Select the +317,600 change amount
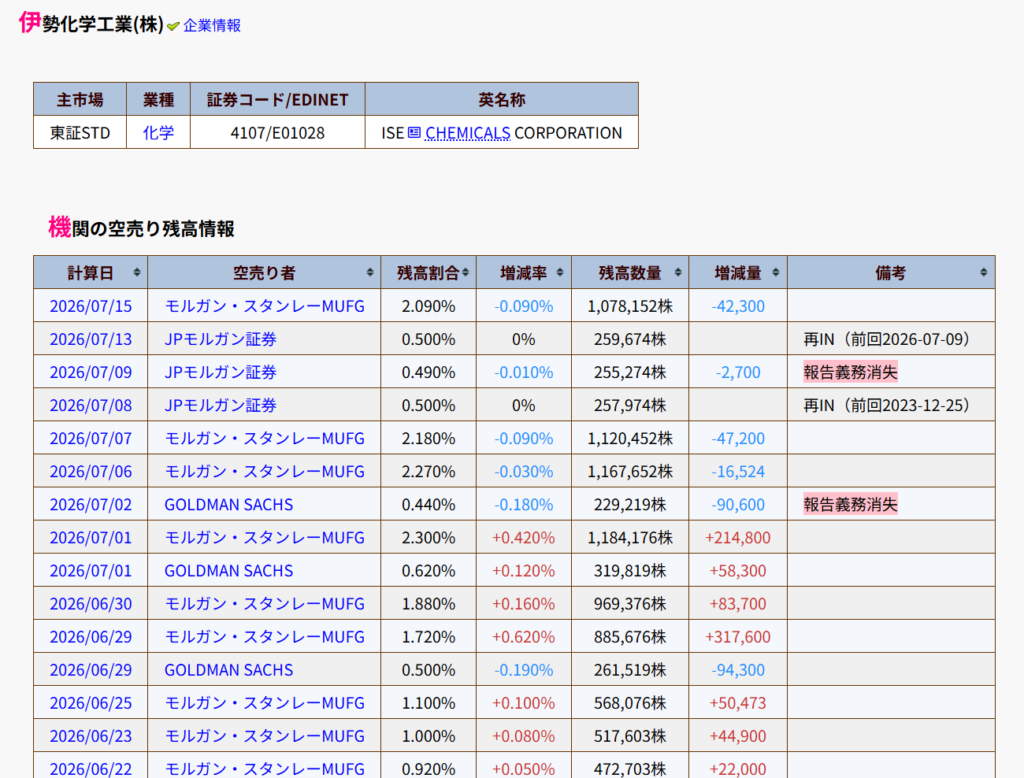The height and width of the screenshot is (778, 1024). pyautogui.click(x=738, y=637)
